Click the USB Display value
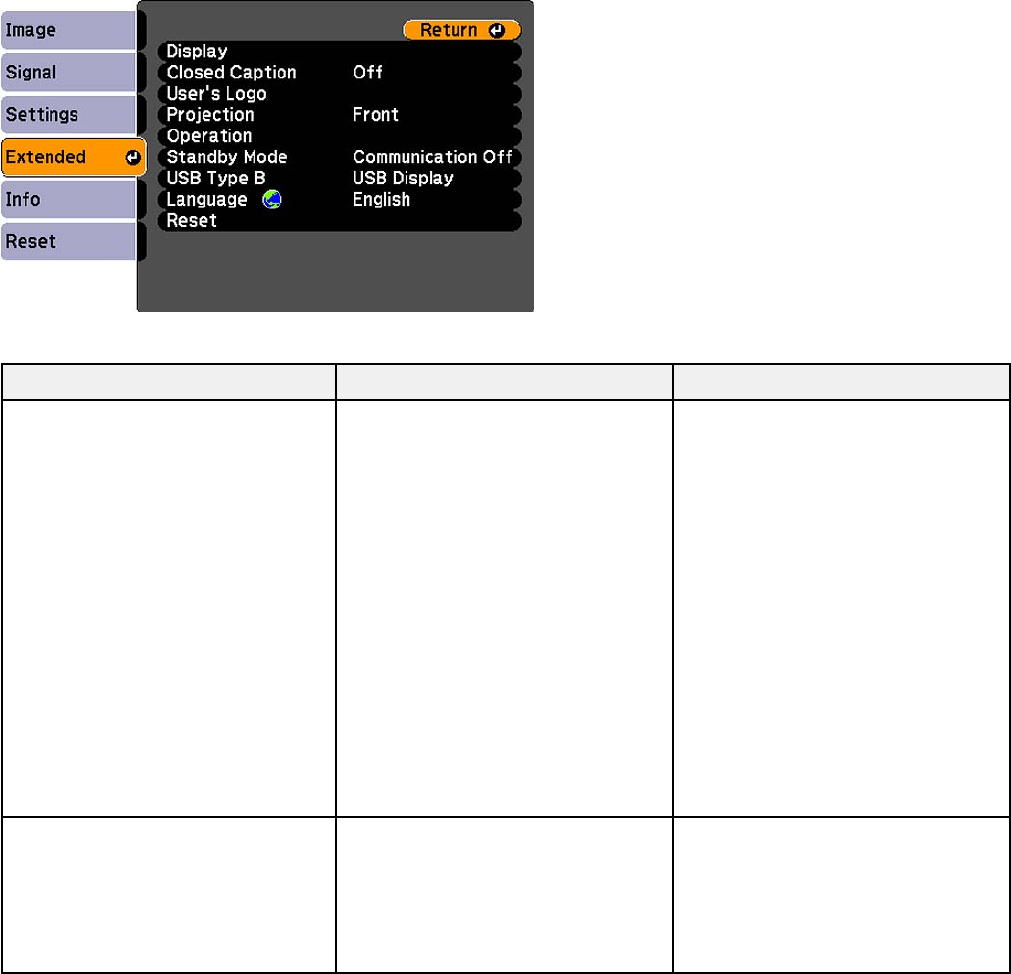Viewport: 1011px width, 974px height. click(x=403, y=178)
